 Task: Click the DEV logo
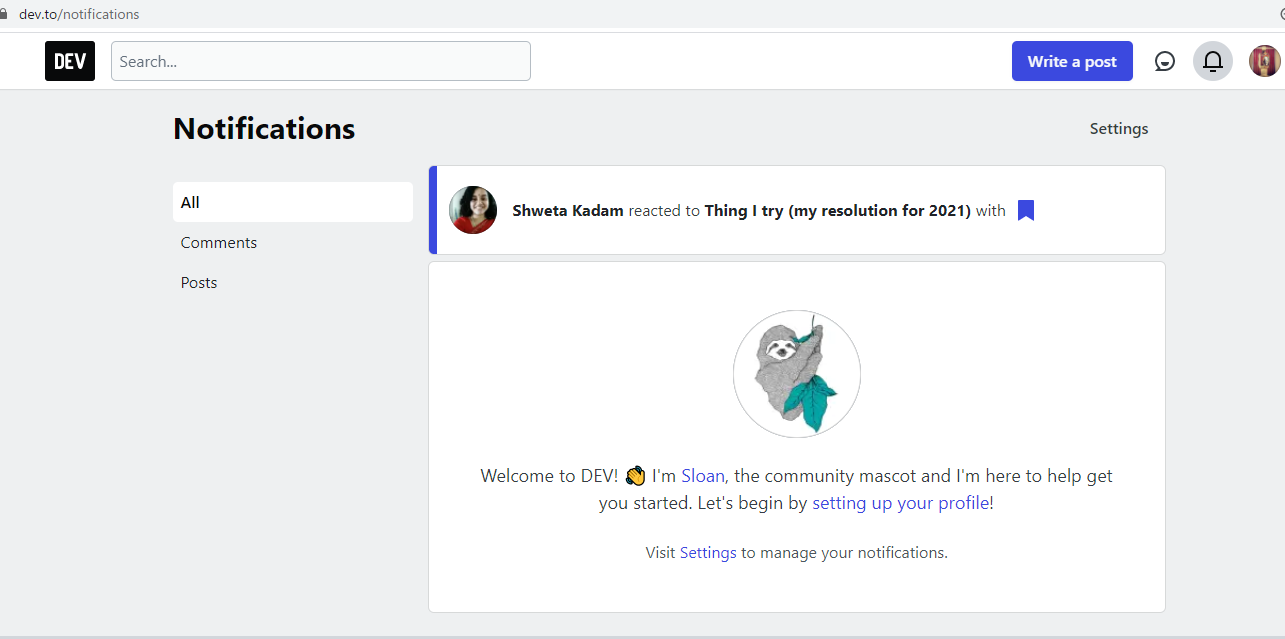click(70, 61)
